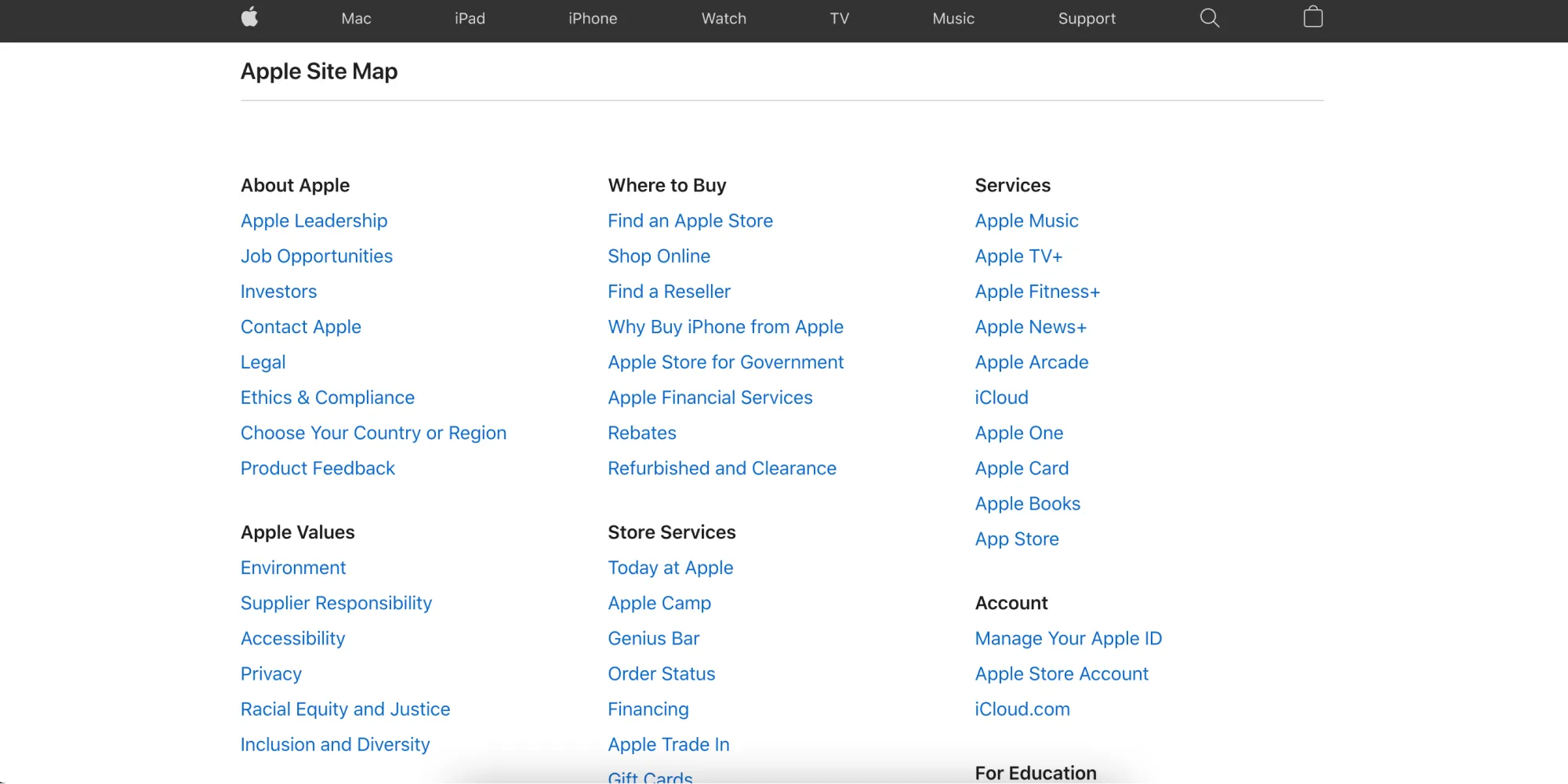Click iCloud under Services

coord(1001,397)
